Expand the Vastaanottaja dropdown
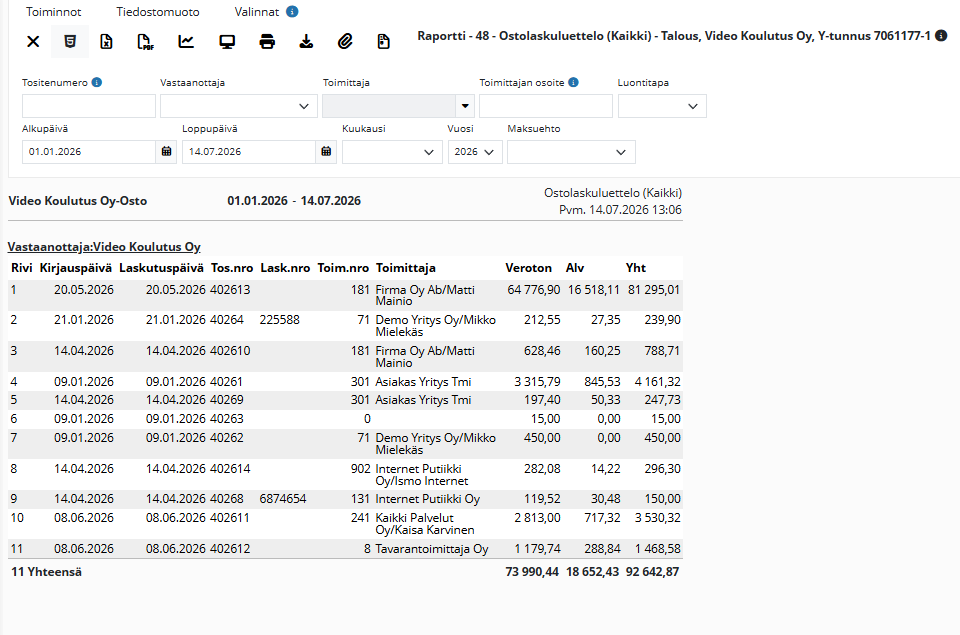Screen dimensions: 960x635 coord(239,106)
